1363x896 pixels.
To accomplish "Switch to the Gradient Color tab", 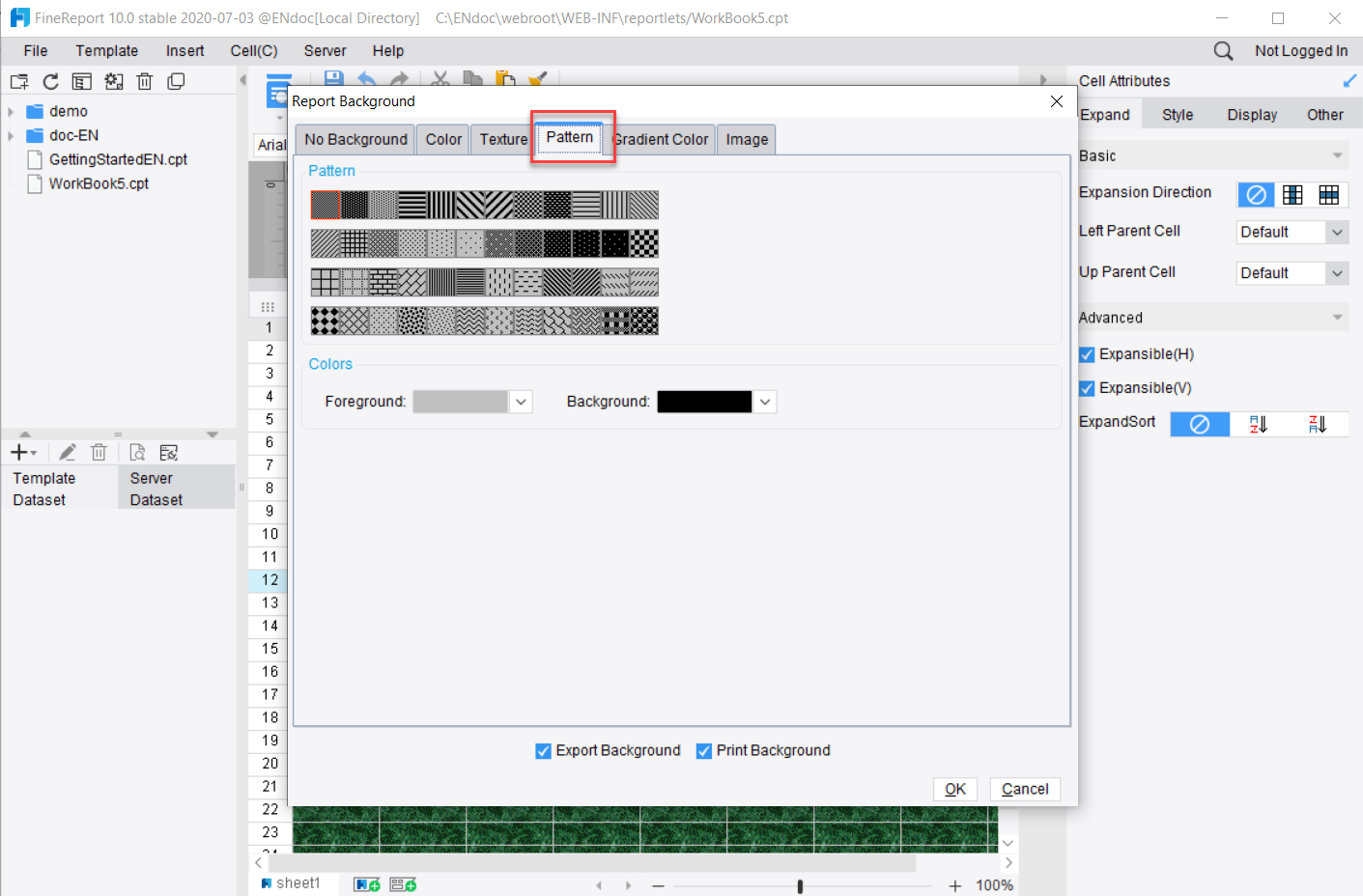I will point(661,139).
